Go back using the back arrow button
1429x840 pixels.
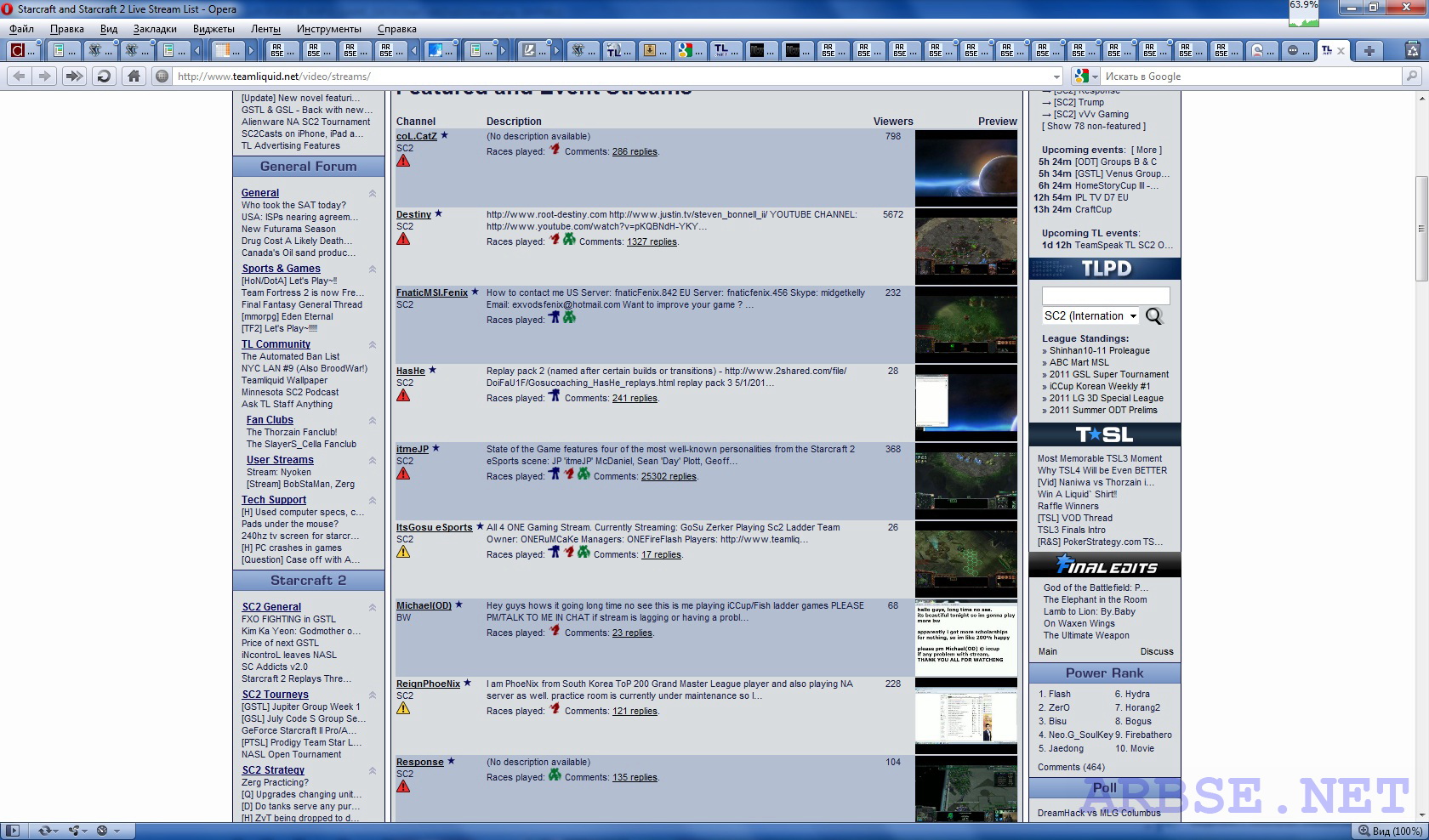click(x=19, y=76)
